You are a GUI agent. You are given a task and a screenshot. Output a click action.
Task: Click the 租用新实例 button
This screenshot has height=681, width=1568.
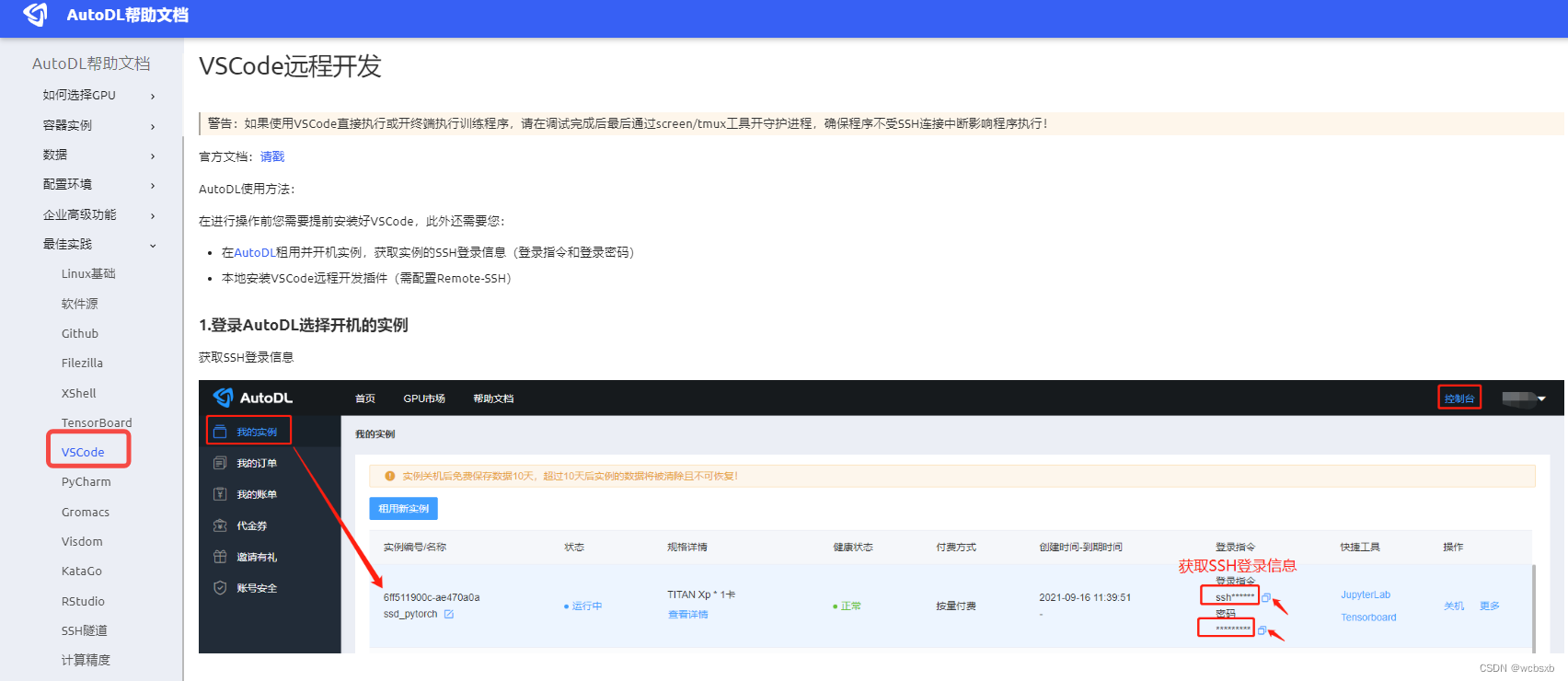click(403, 509)
